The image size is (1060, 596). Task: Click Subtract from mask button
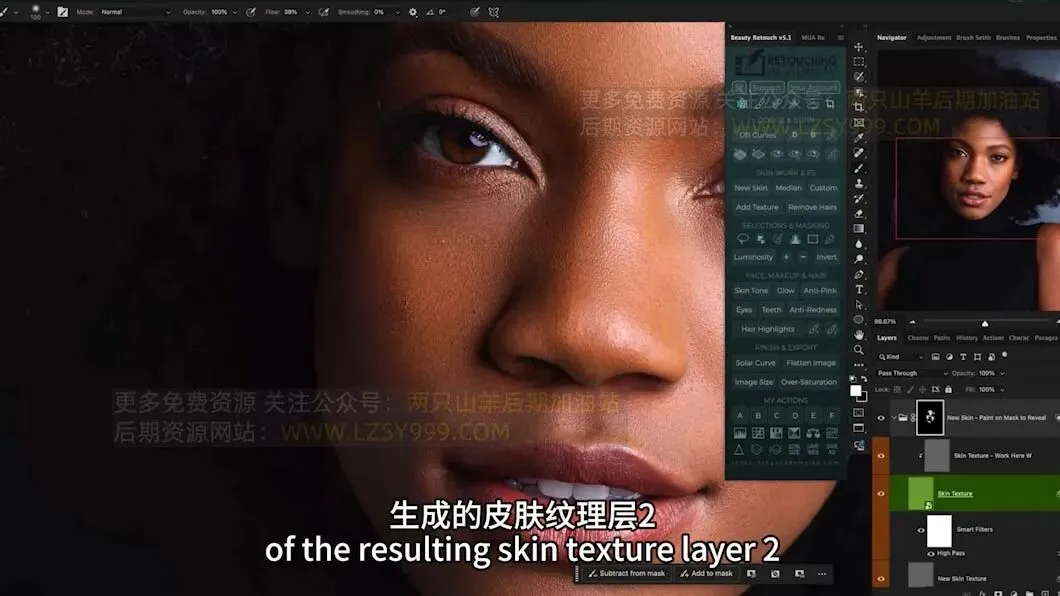[627, 573]
